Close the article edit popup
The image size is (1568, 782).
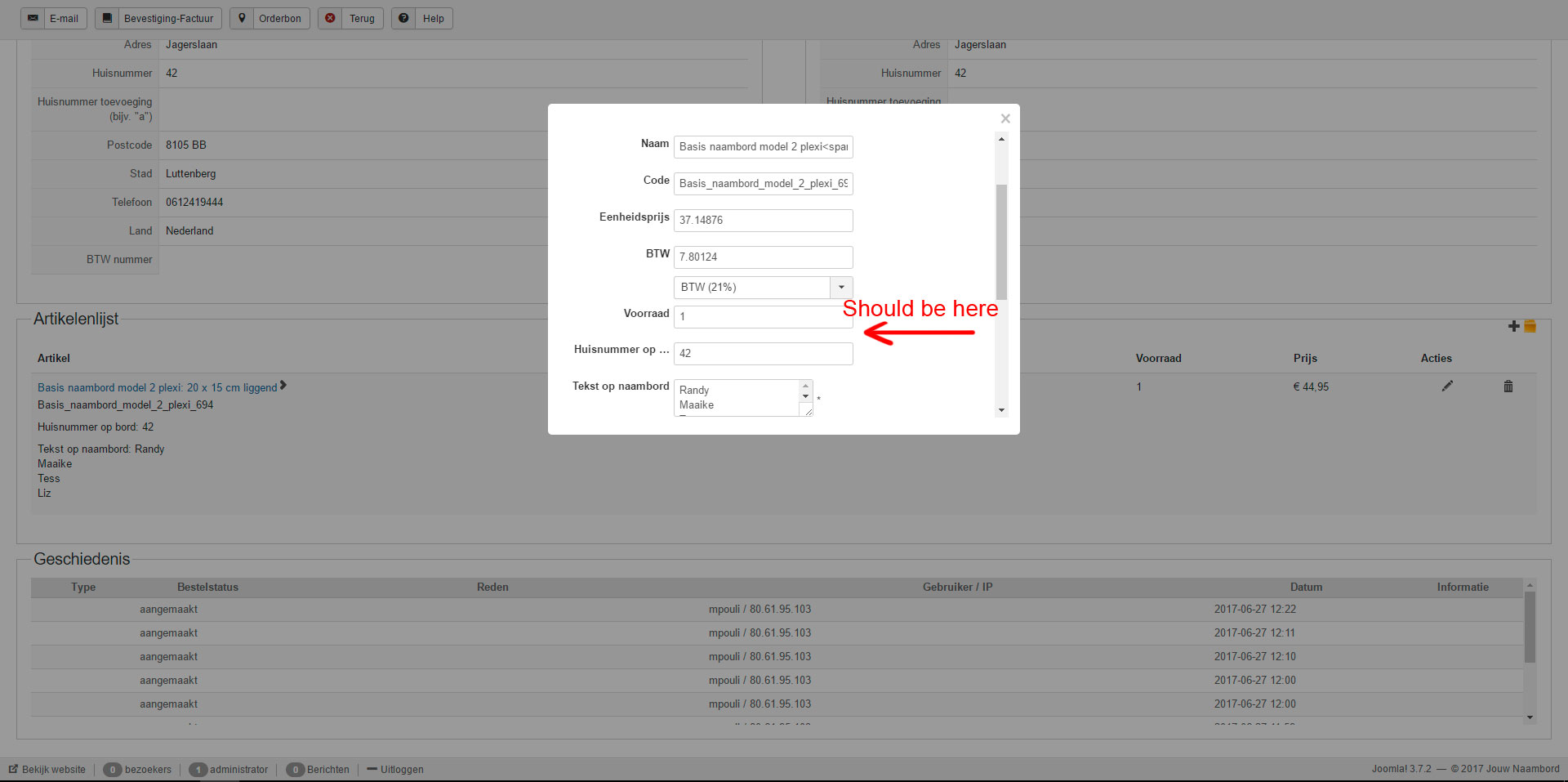point(1005,118)
